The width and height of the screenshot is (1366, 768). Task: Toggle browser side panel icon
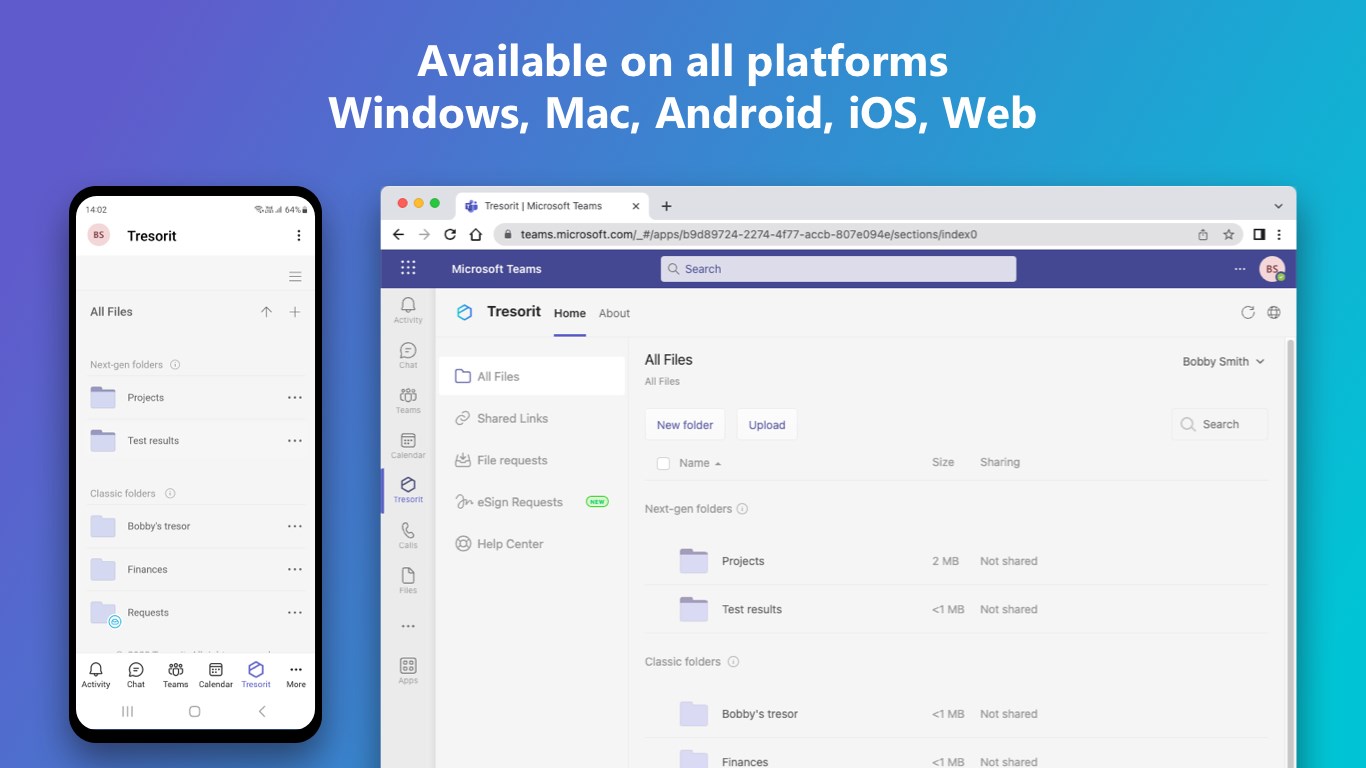(x=1259, y=234)
